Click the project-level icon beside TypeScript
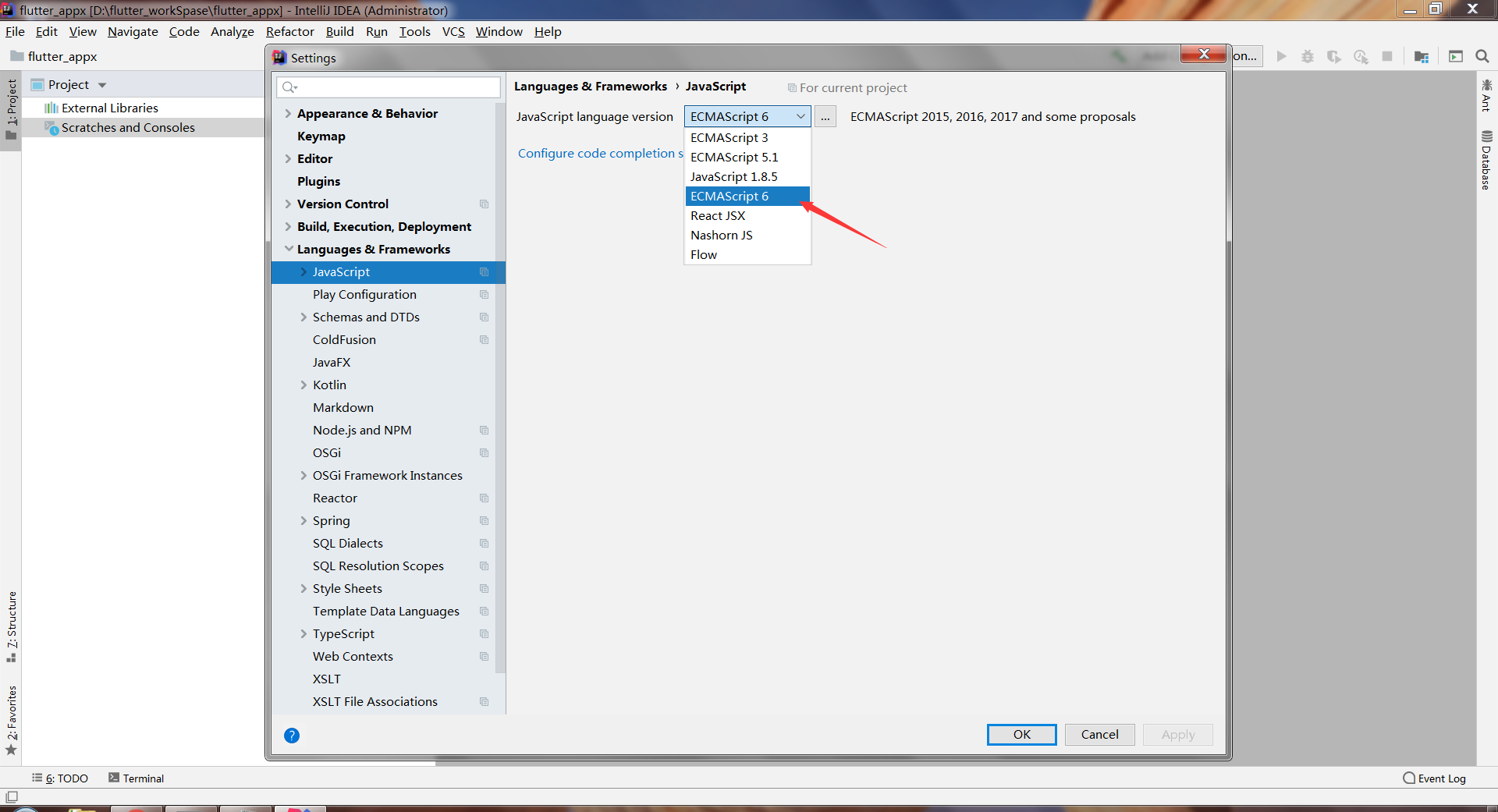This screenshot has height=812, width=1498. tap(484, 633)
